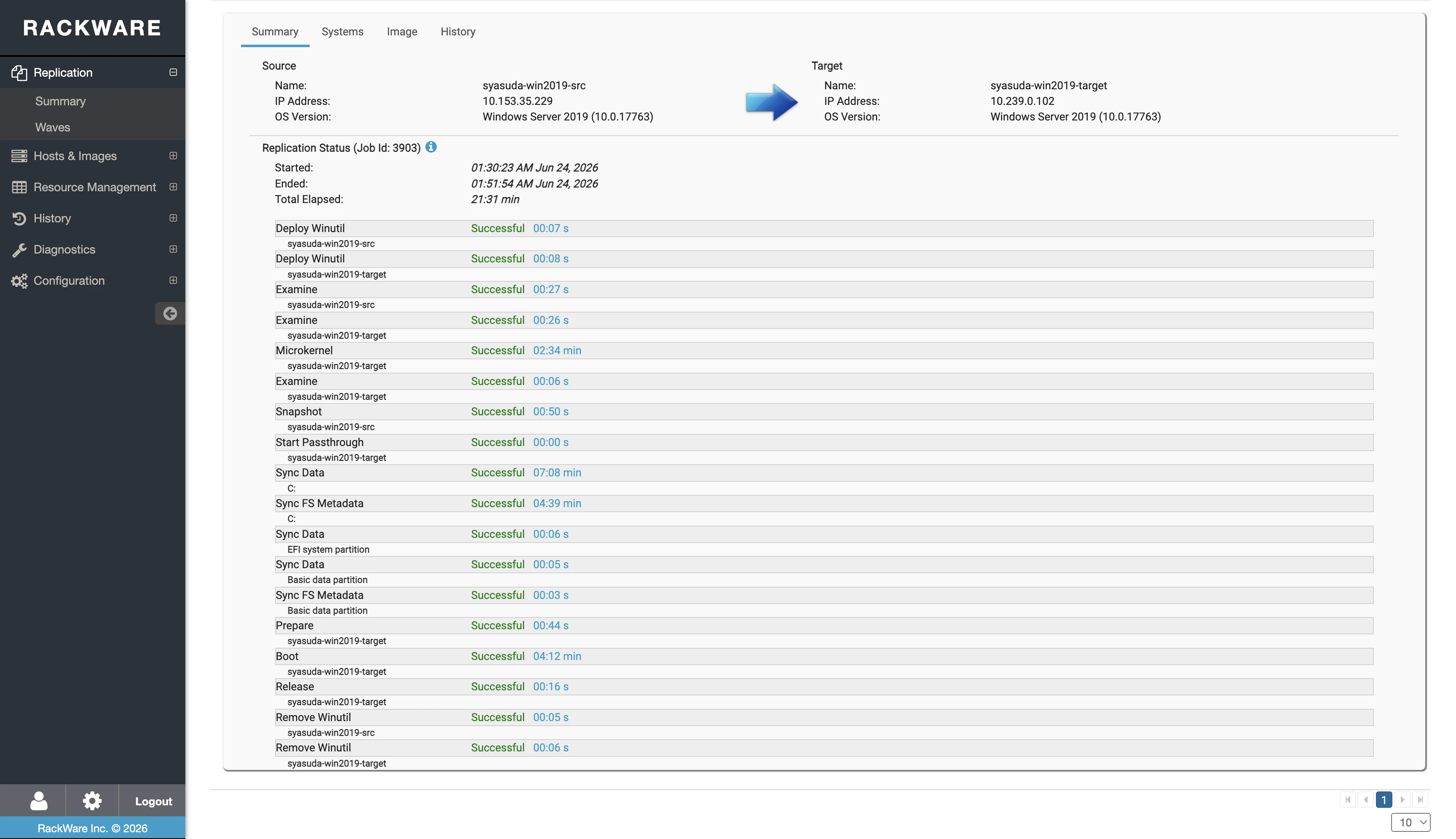1456x839 pixels.
Task: Select page 1 in pagination
Action: [x=1384, y=800]
